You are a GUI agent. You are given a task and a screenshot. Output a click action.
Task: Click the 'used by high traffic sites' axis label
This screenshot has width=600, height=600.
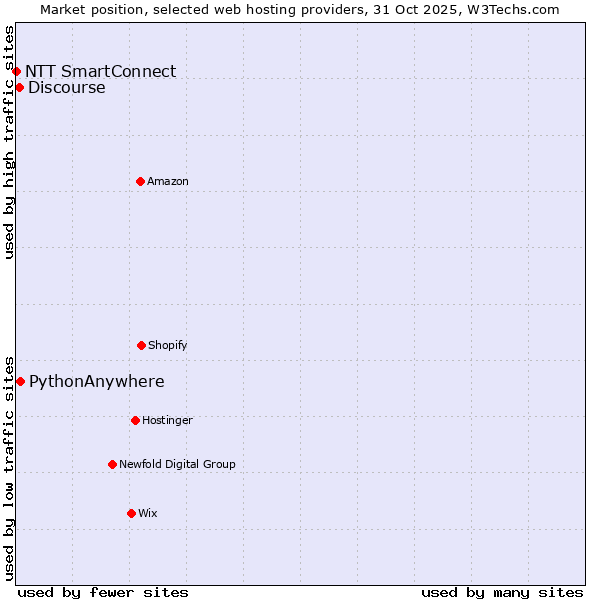[9, 142]
